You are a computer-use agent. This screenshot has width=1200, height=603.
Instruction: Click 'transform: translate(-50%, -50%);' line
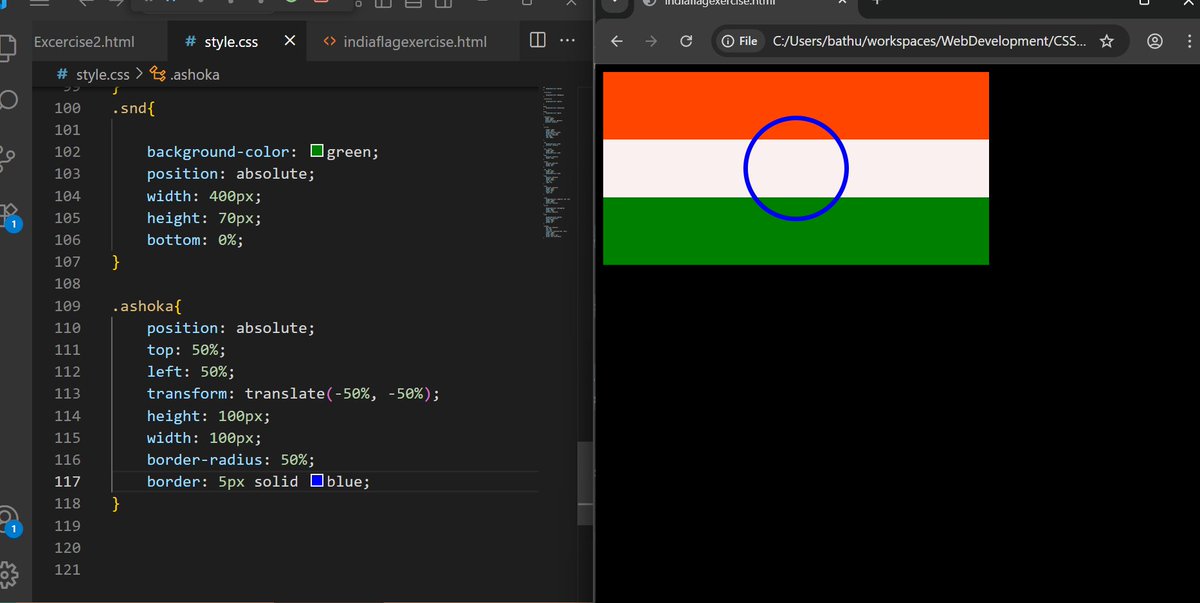click(x=293, y=394)
